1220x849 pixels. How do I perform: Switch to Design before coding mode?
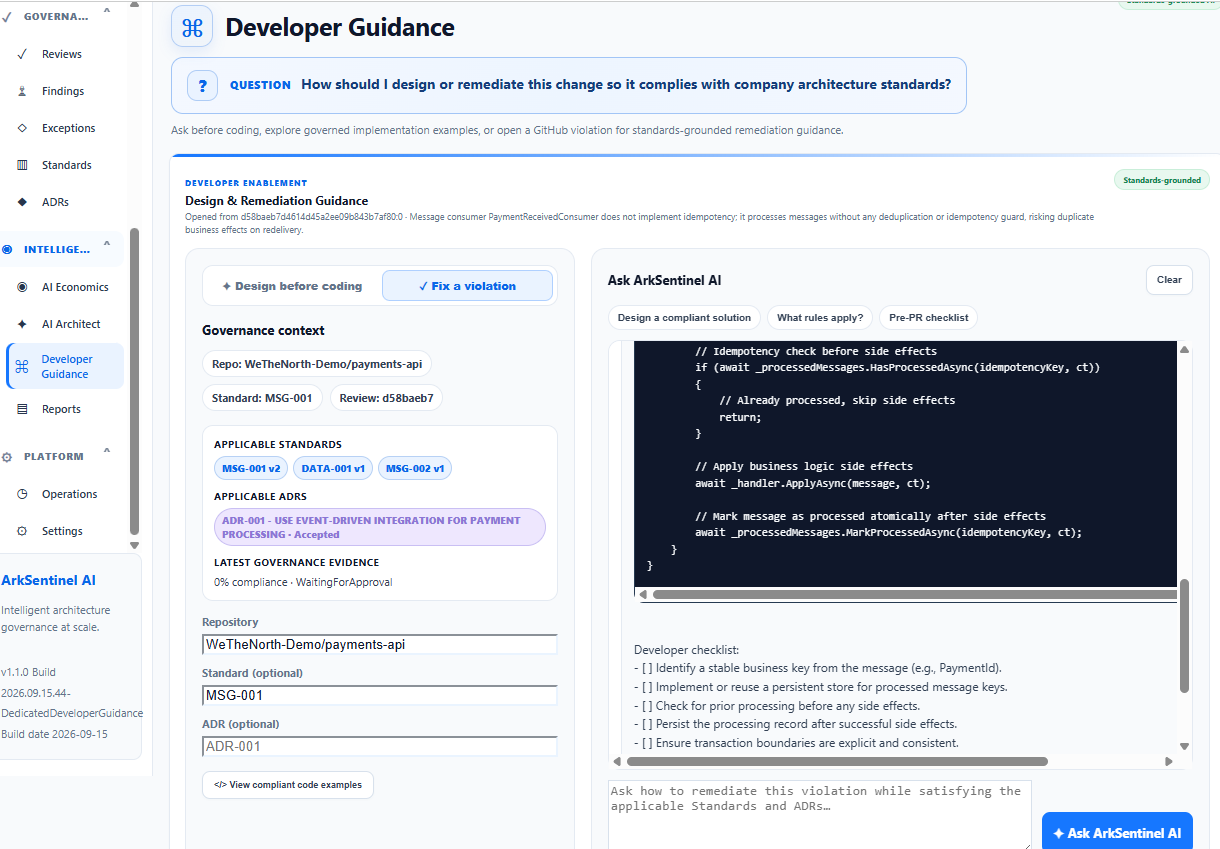[292, 286]
